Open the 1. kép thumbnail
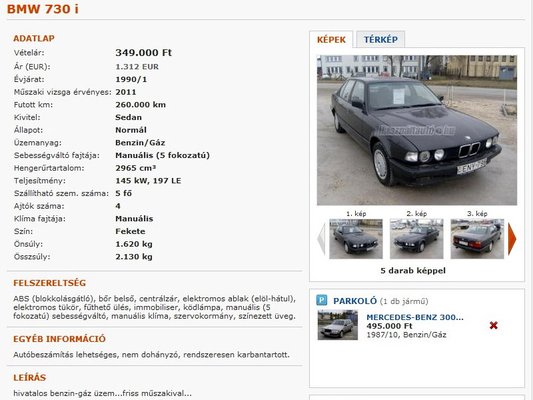Screen dimensions: 533x400 (x=356, y=239)
